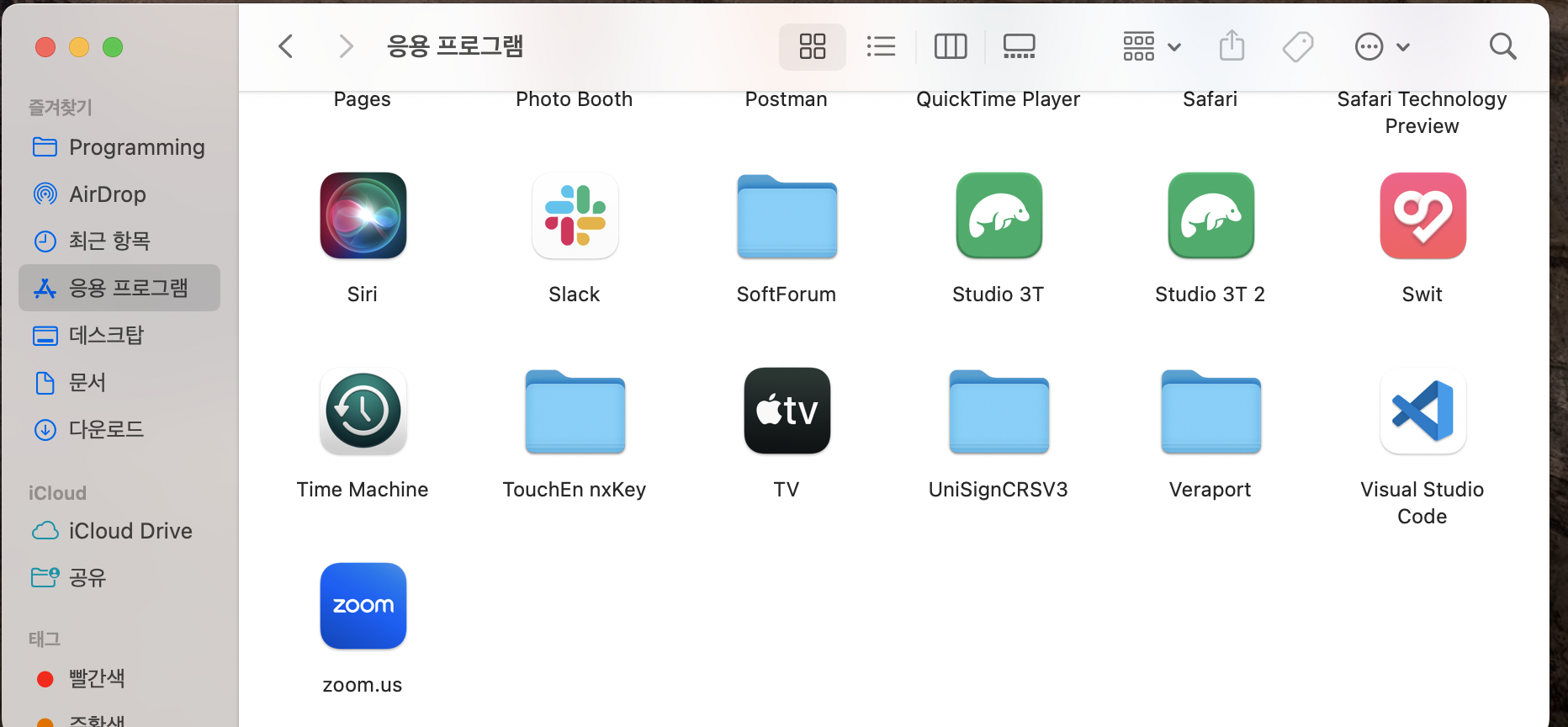Click the Share toolbar button
The image size is (1568, 727).
(x=1232, y=46)
